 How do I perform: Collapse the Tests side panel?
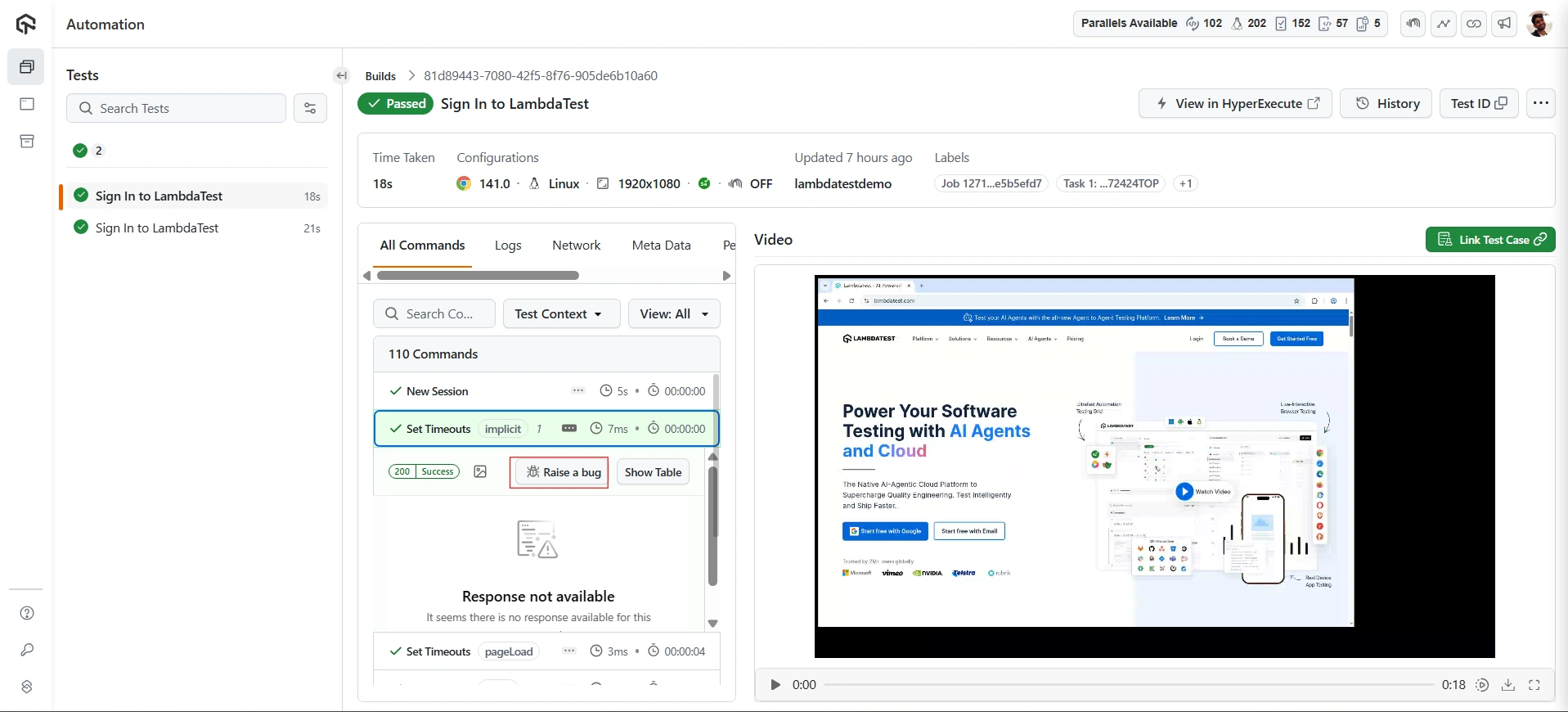click(342, 76)
